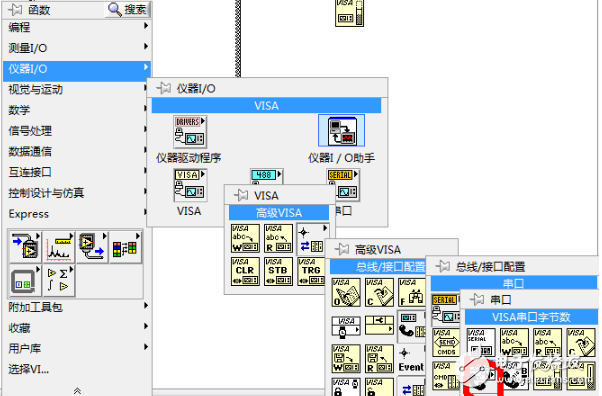Image resolution: width=602 pixels, height=396 pixels.
Task: Open the Express Signal Manipulation colored-grid icon
Action: click(x=125, y=247)
